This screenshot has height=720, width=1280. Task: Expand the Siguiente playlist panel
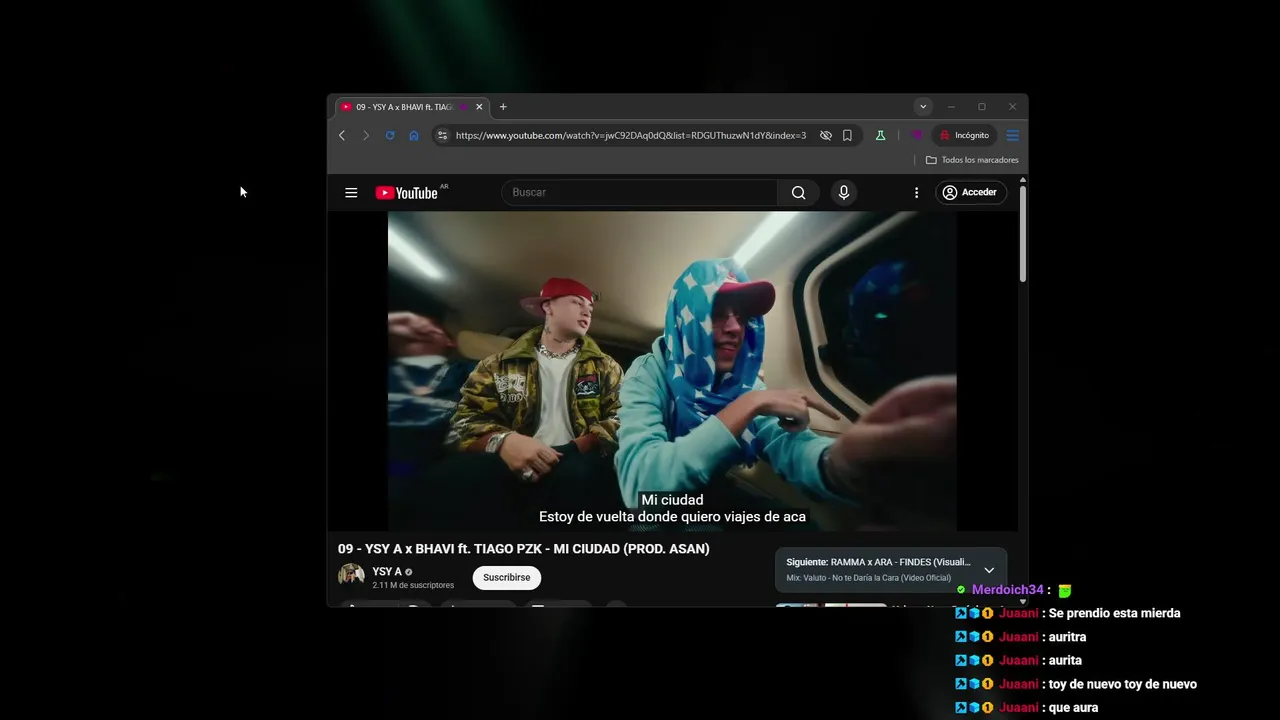click(989, 570)
